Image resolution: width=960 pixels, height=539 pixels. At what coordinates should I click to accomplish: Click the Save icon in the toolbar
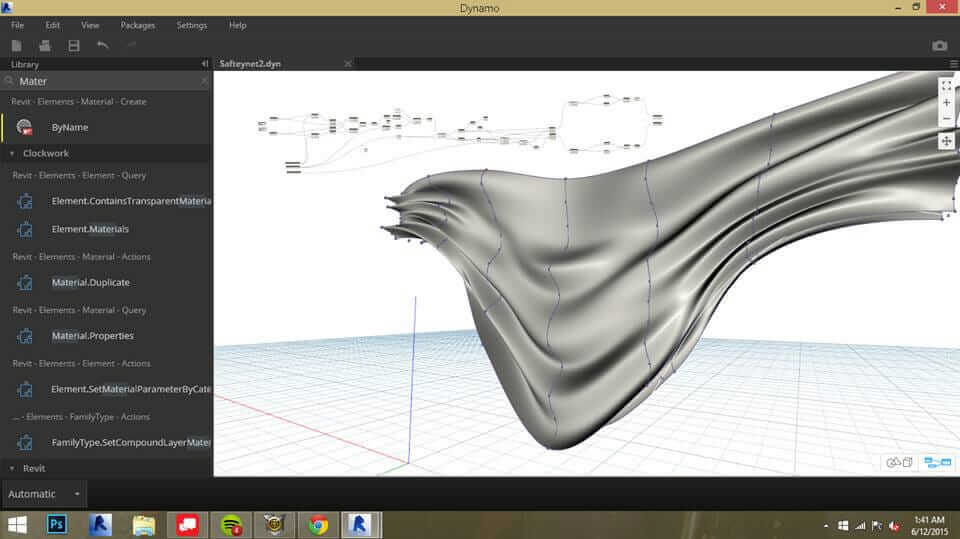pyautogui.click(x=74, y=45)
